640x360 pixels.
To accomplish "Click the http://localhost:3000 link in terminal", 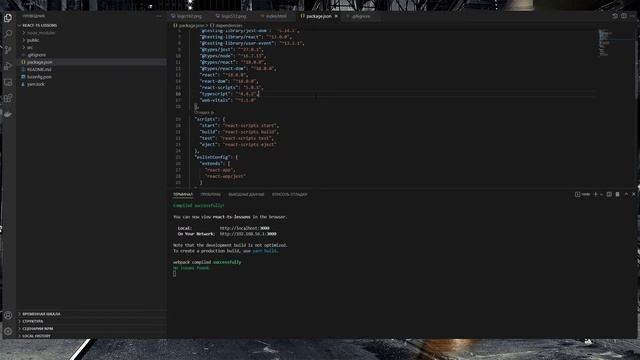I will point(244,228).
